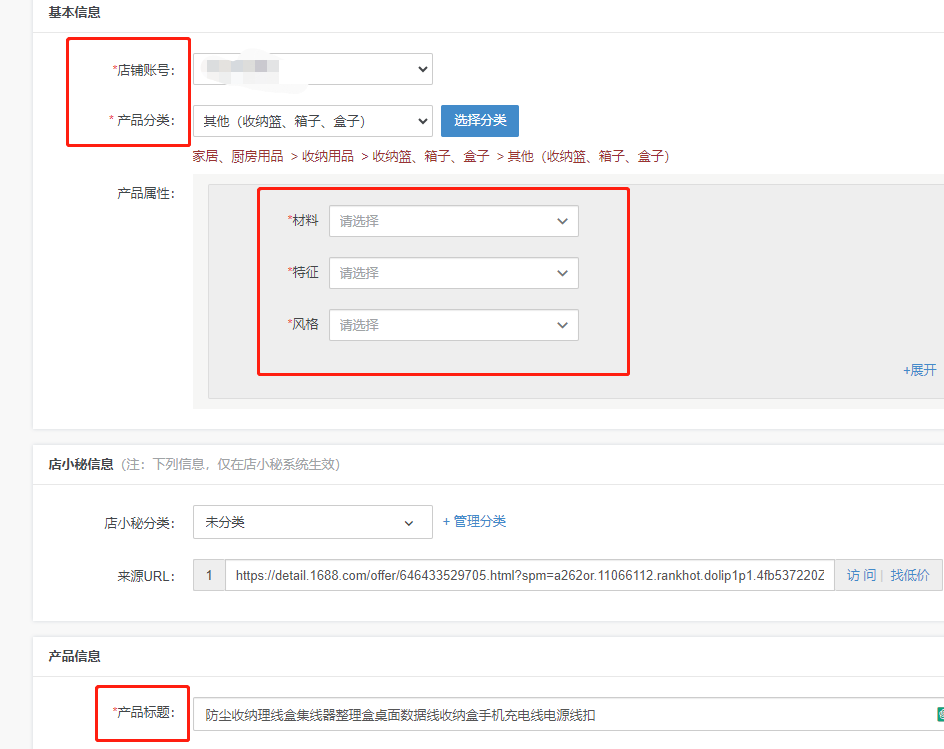
Task: Click the 收纳篮、箱子、盒子 breadcrumb link
Action: [x=429, y=156]
